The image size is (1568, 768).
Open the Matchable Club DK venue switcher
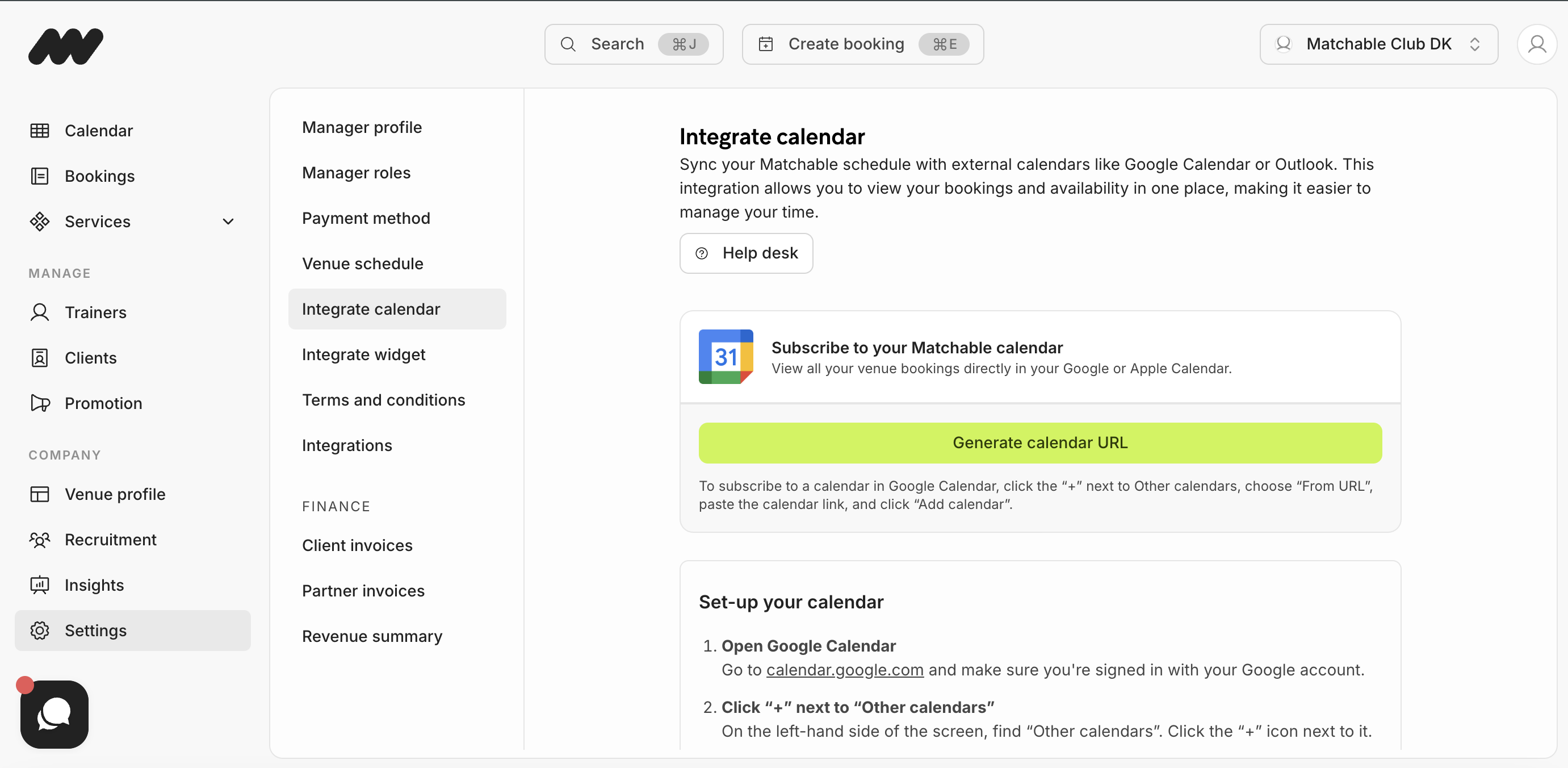[x=1378, y=44]
